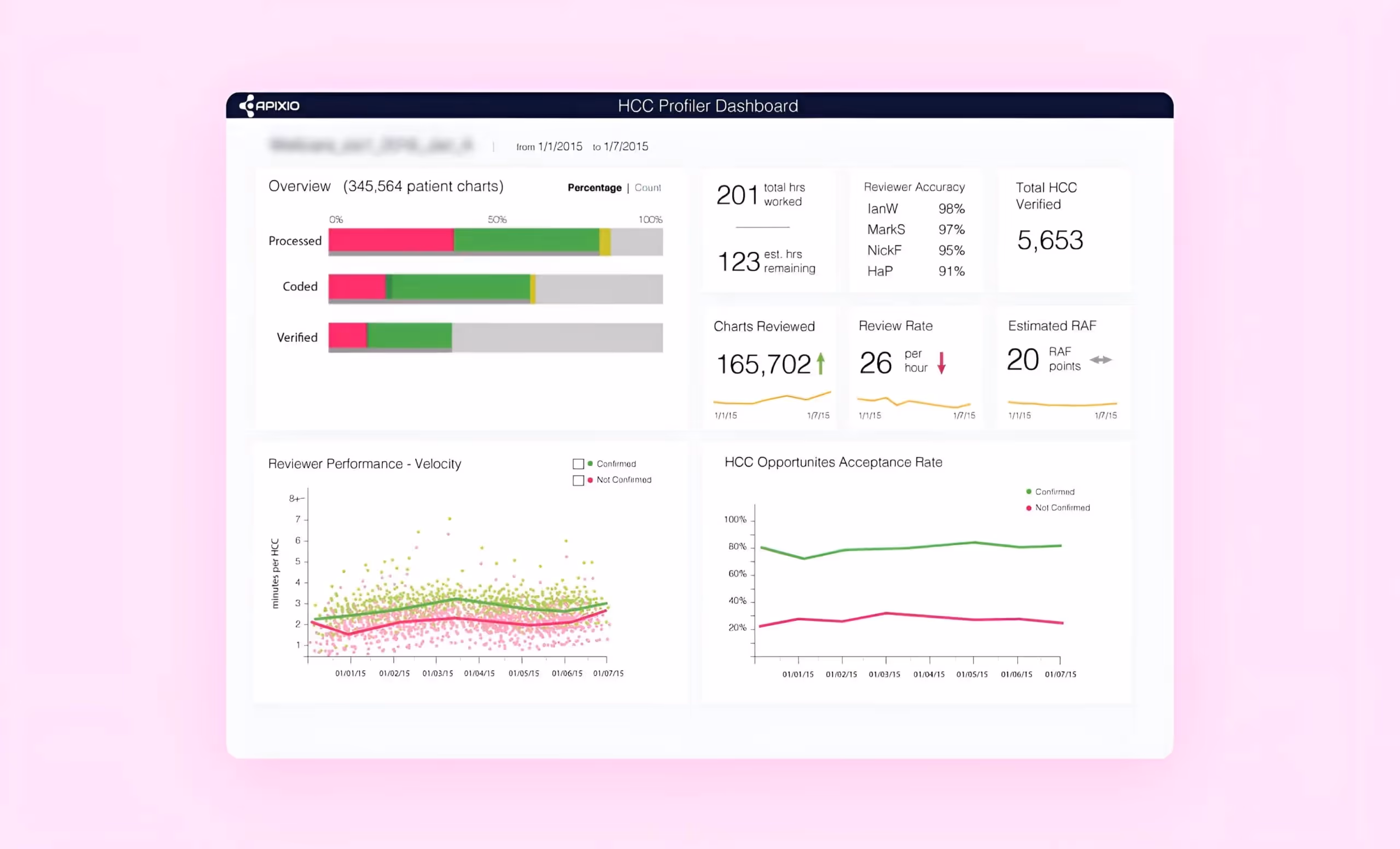Click the green up arrow beside Charts Reviewed
The image size is (1400, 849).
tap(820, 362)
